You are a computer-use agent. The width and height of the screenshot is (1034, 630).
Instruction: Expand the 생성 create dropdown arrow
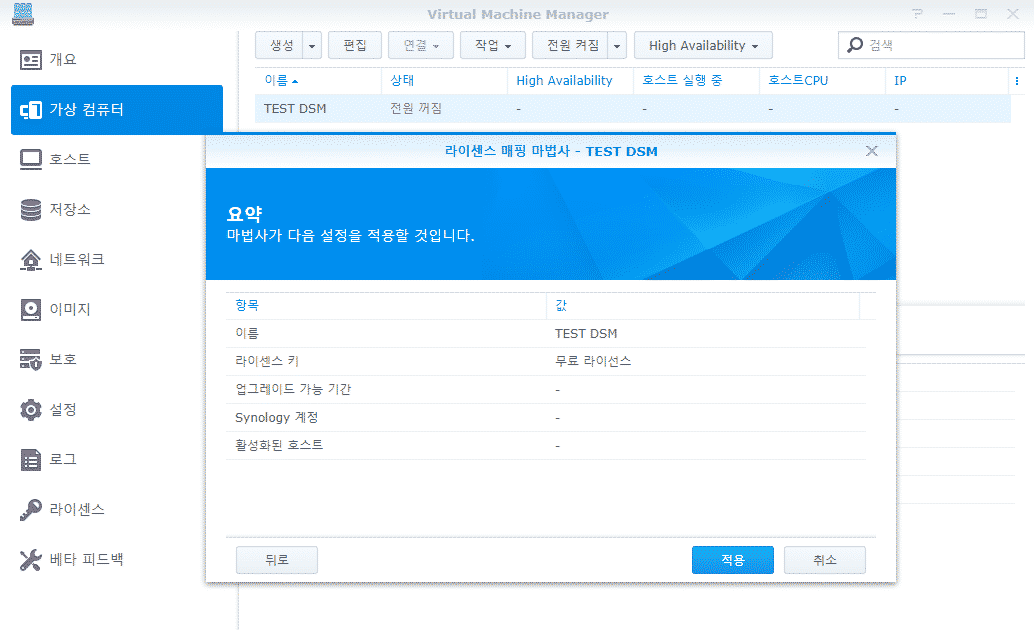pyautogui.click(x=312, y=46)
